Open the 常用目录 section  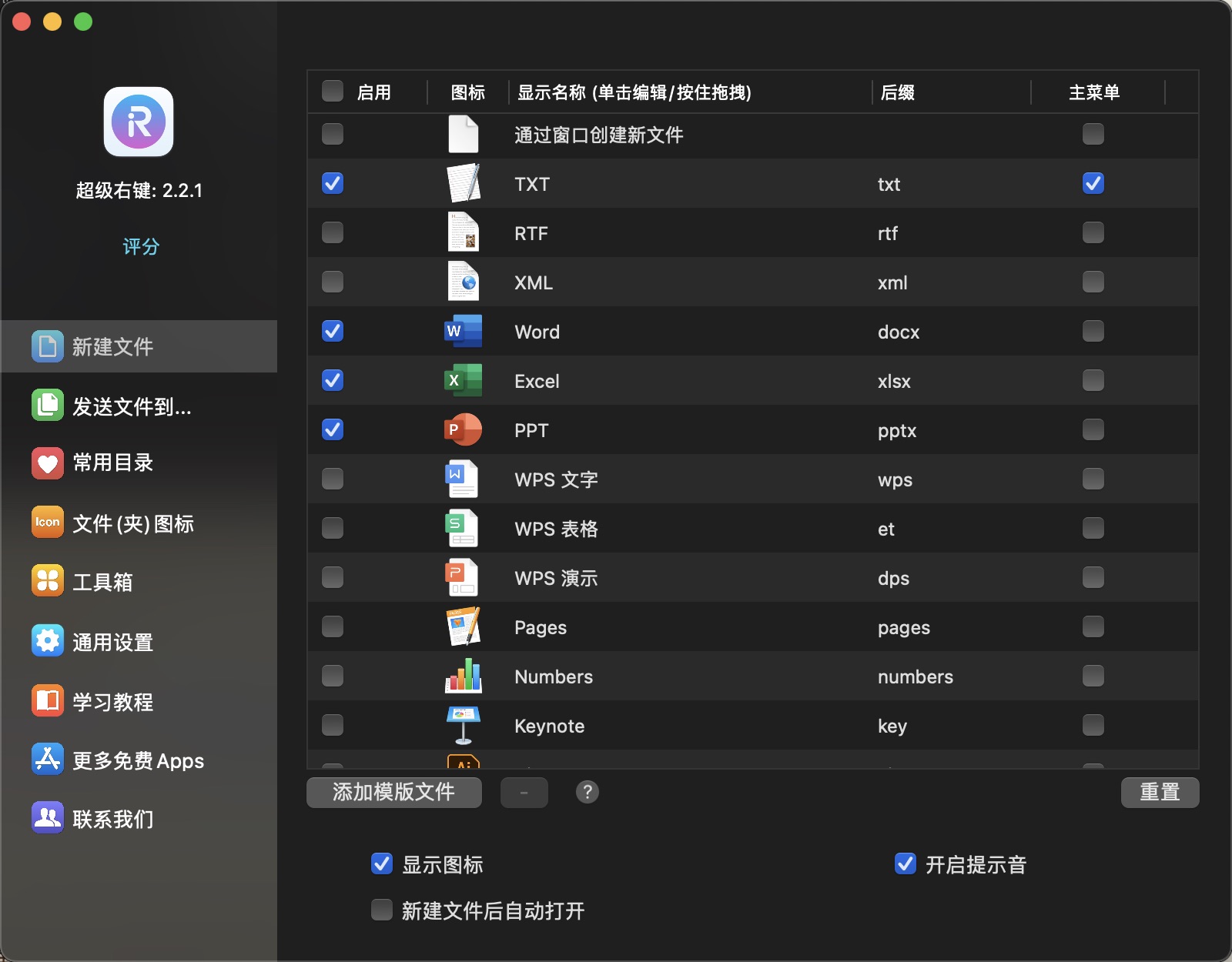(x=139, y=463)
